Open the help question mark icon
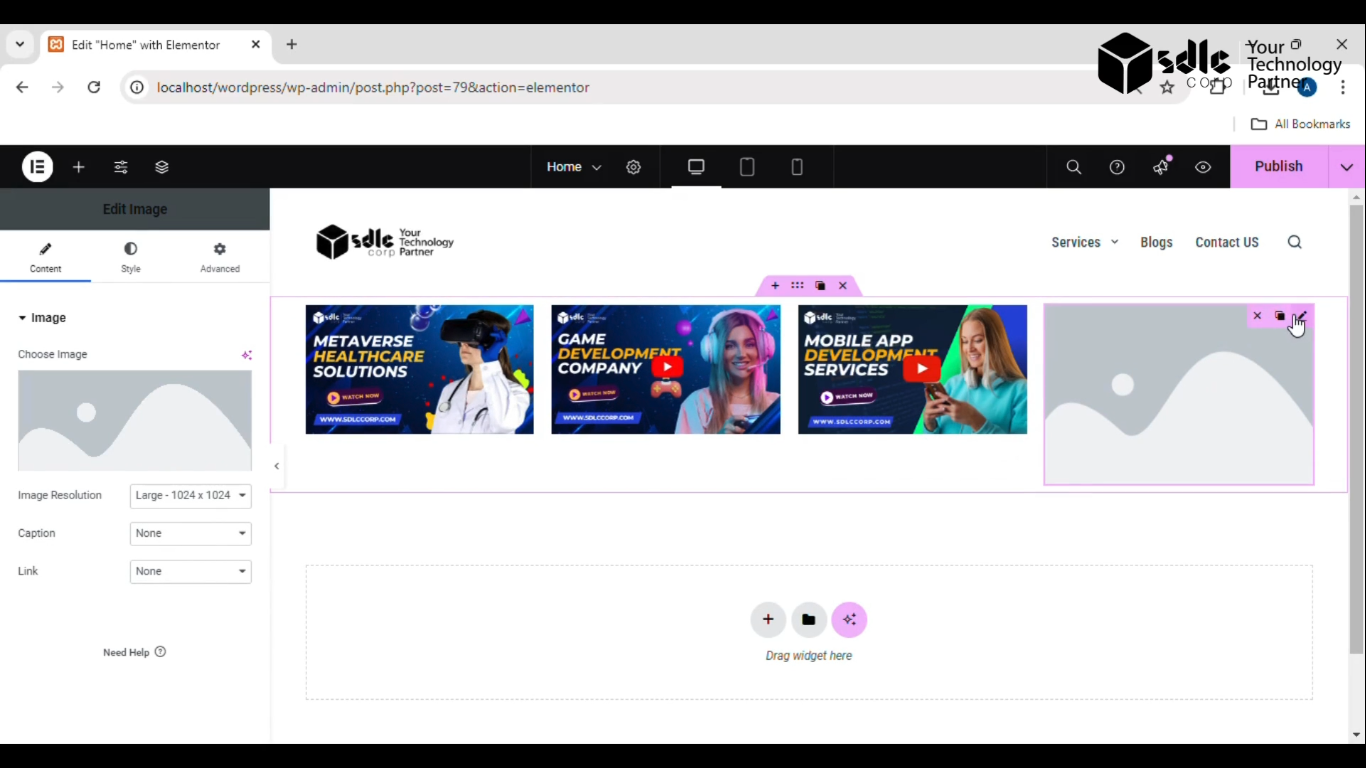1366x768 pixels. pyautogui.click(x=1117, y=167)
